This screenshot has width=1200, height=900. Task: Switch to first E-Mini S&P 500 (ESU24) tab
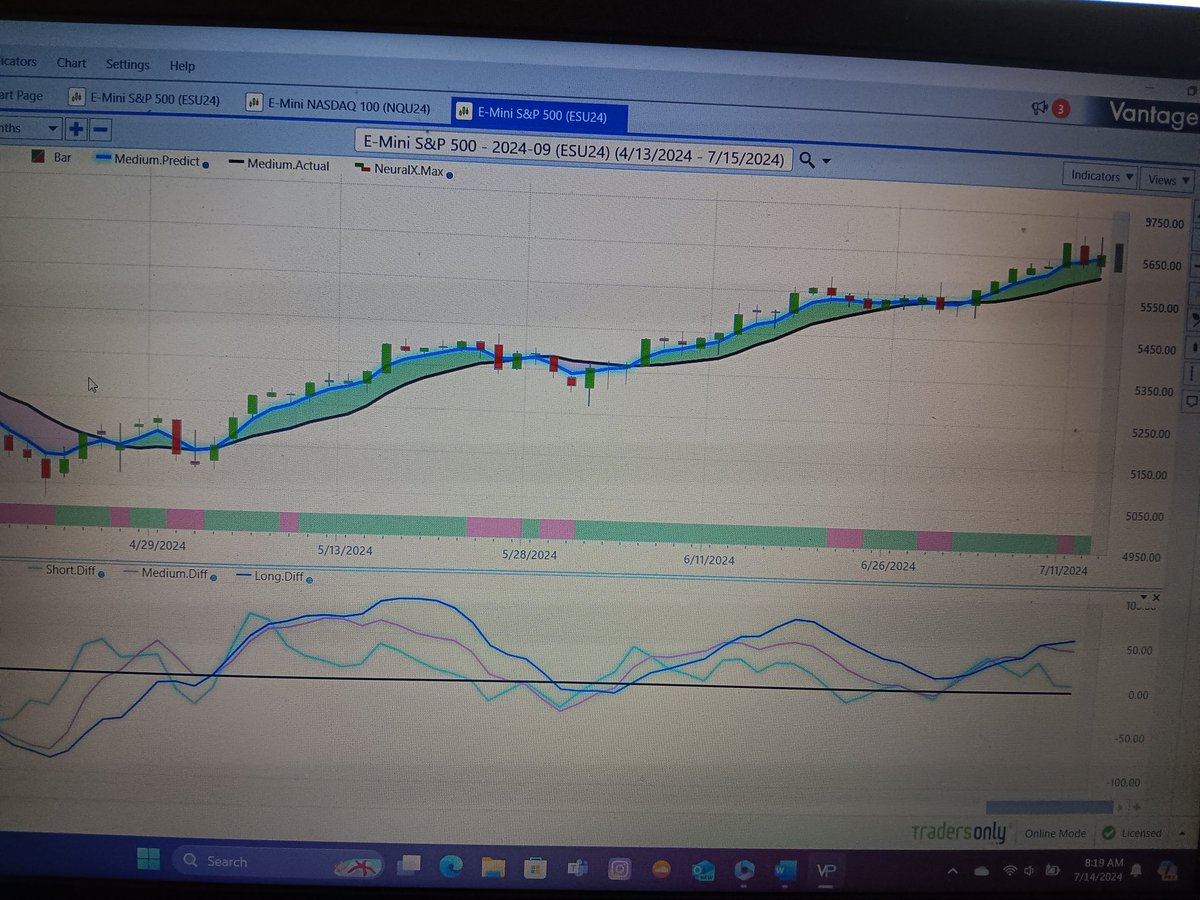(145, 99)
